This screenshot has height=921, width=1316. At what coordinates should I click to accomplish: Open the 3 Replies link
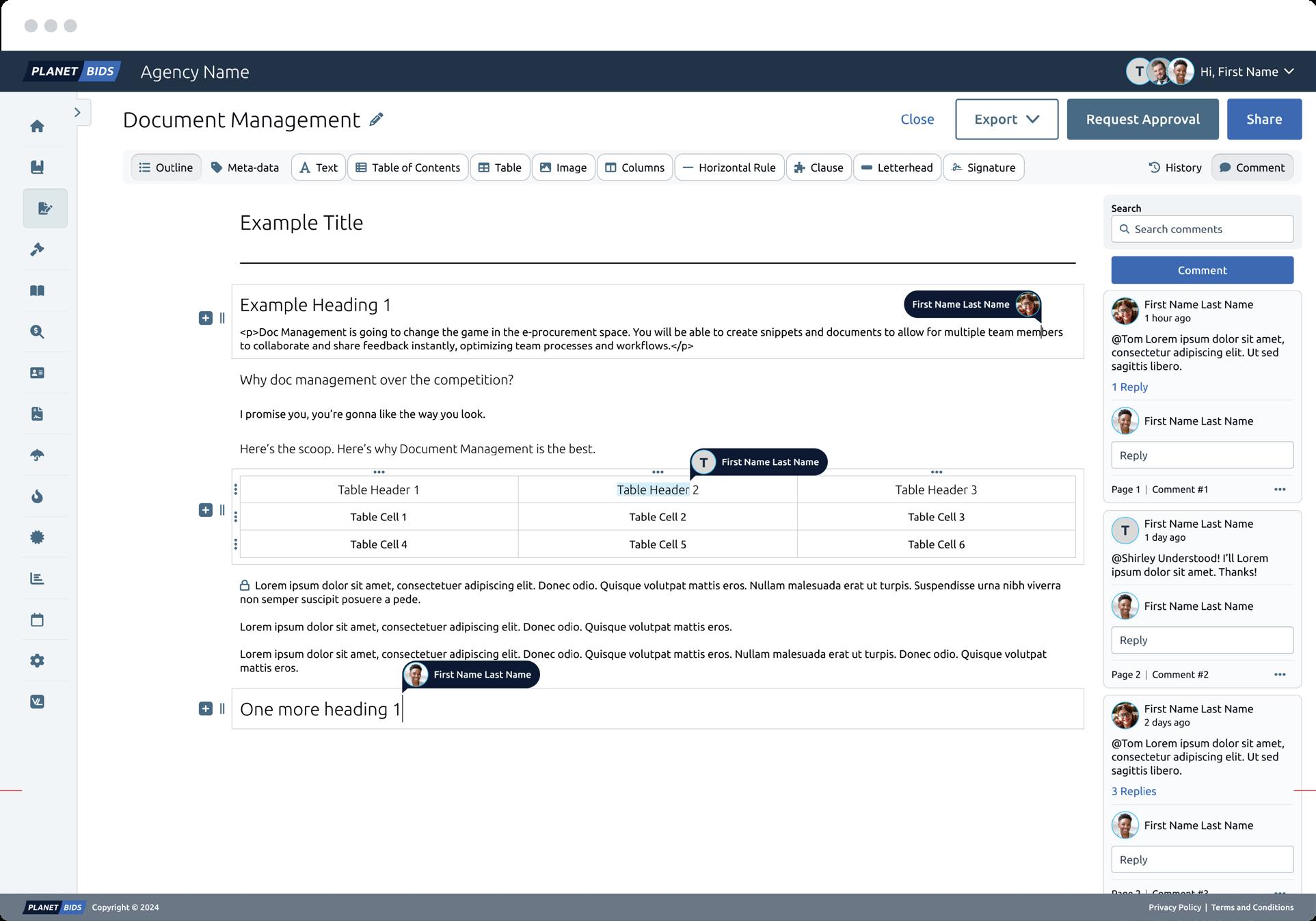click(x=1133, y=791)
